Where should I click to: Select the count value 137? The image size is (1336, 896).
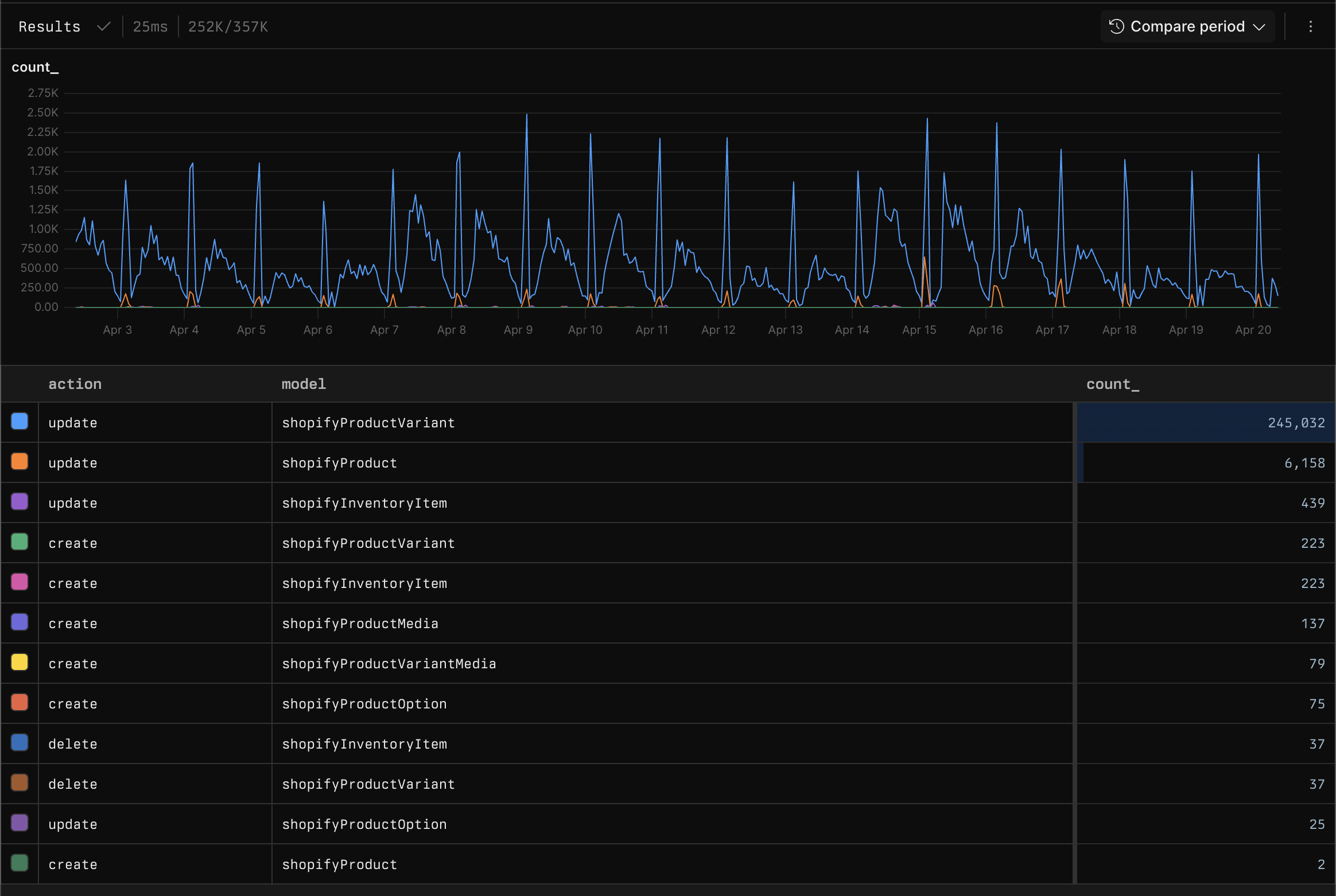coord(1313,624)
